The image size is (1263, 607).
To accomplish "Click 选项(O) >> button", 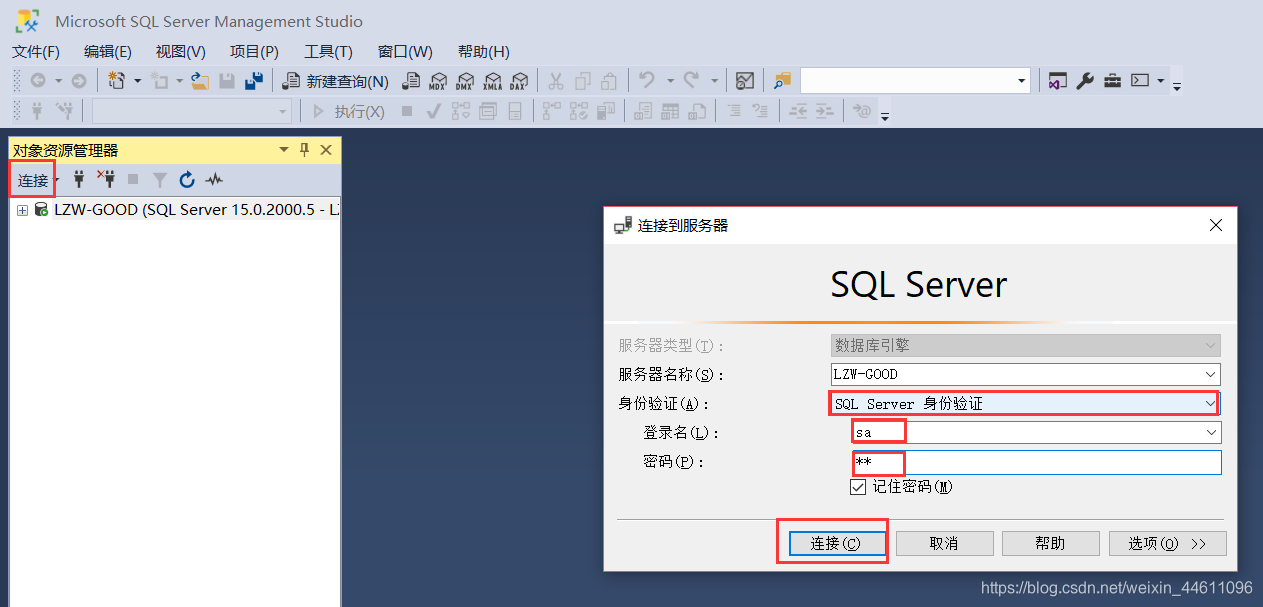I will 1167,543.
